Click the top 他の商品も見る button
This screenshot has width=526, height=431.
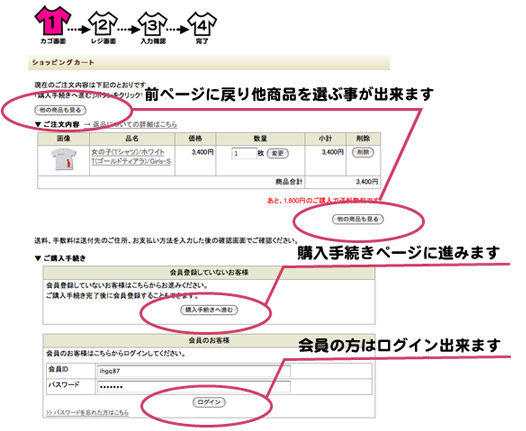60,110
